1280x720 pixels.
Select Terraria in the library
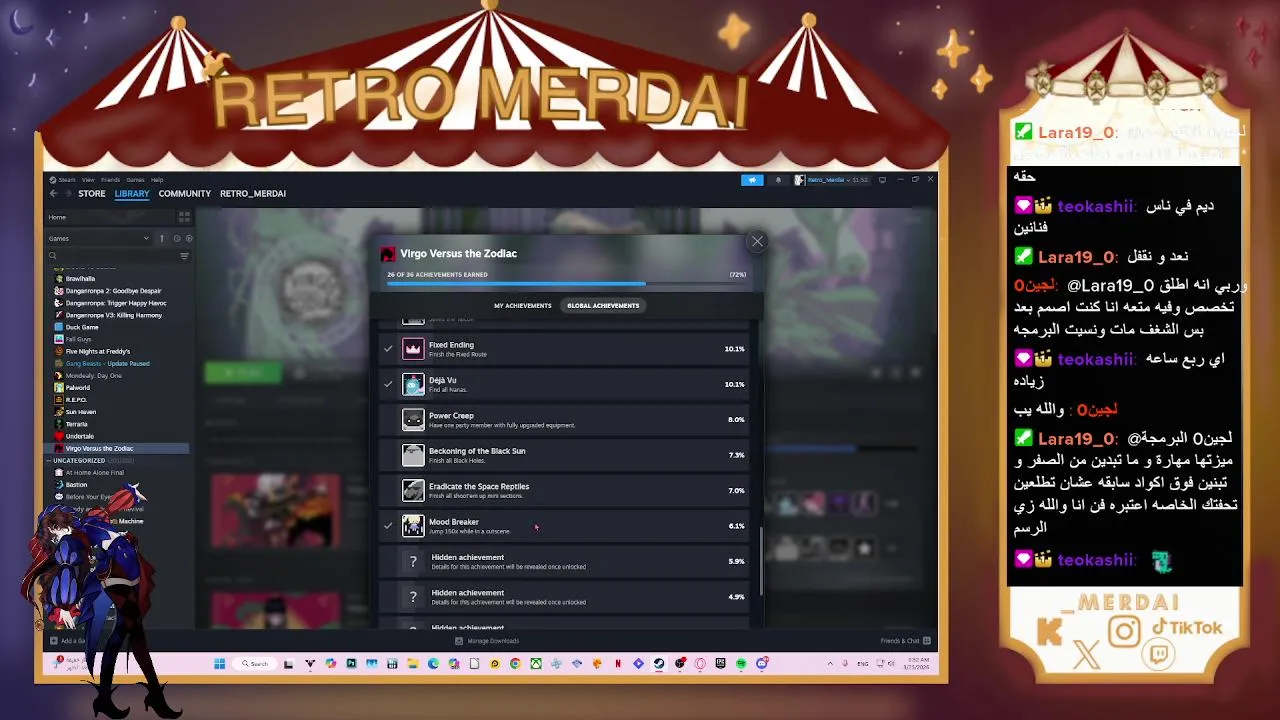pos(76,424)
